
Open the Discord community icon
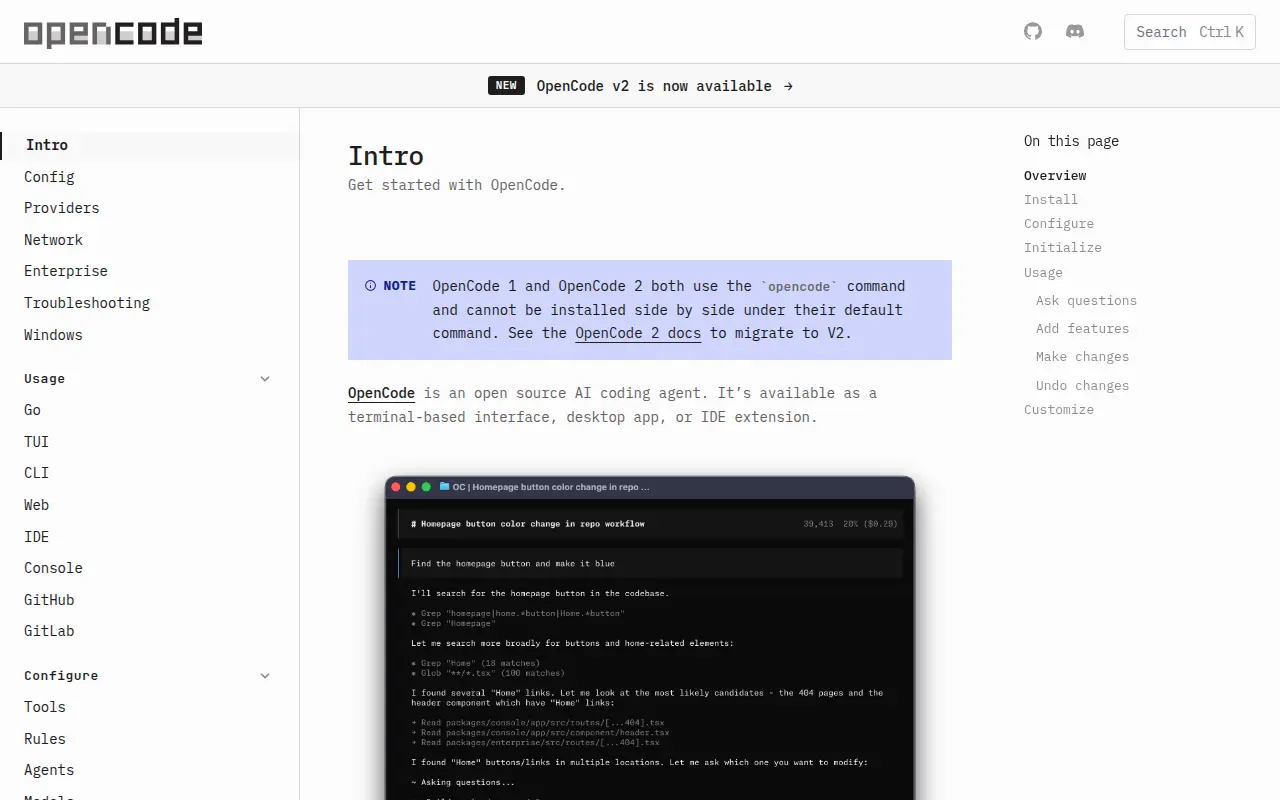pyautogui.click(x=1075, y=31)
